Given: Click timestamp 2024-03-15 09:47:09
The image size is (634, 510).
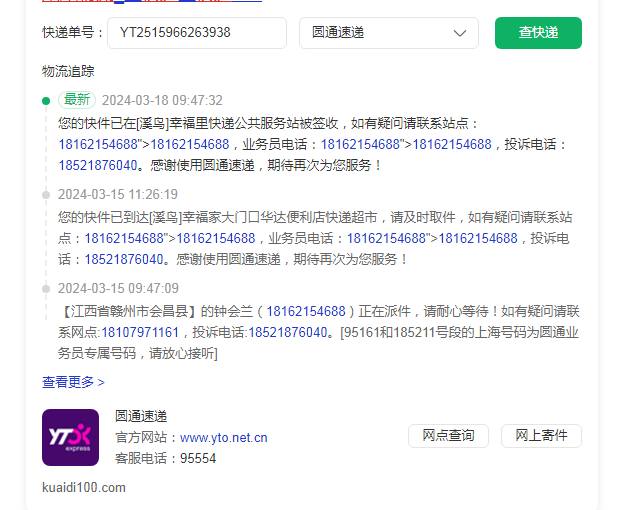Looking at the screenshot, I should [x=118, y=288].
